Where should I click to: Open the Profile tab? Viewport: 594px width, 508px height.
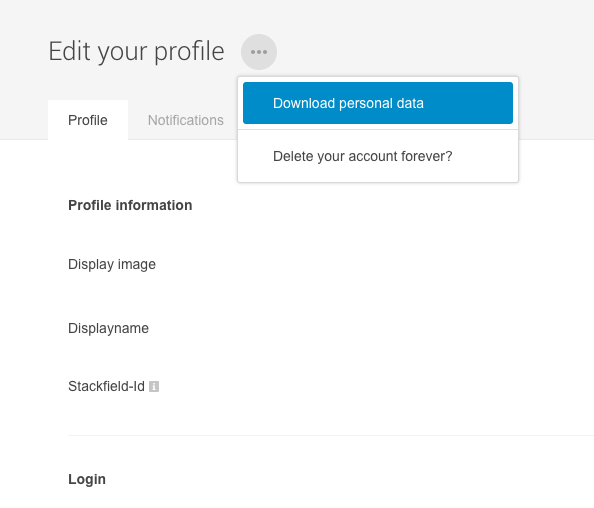pyautogui.click(x=88, y=120)
